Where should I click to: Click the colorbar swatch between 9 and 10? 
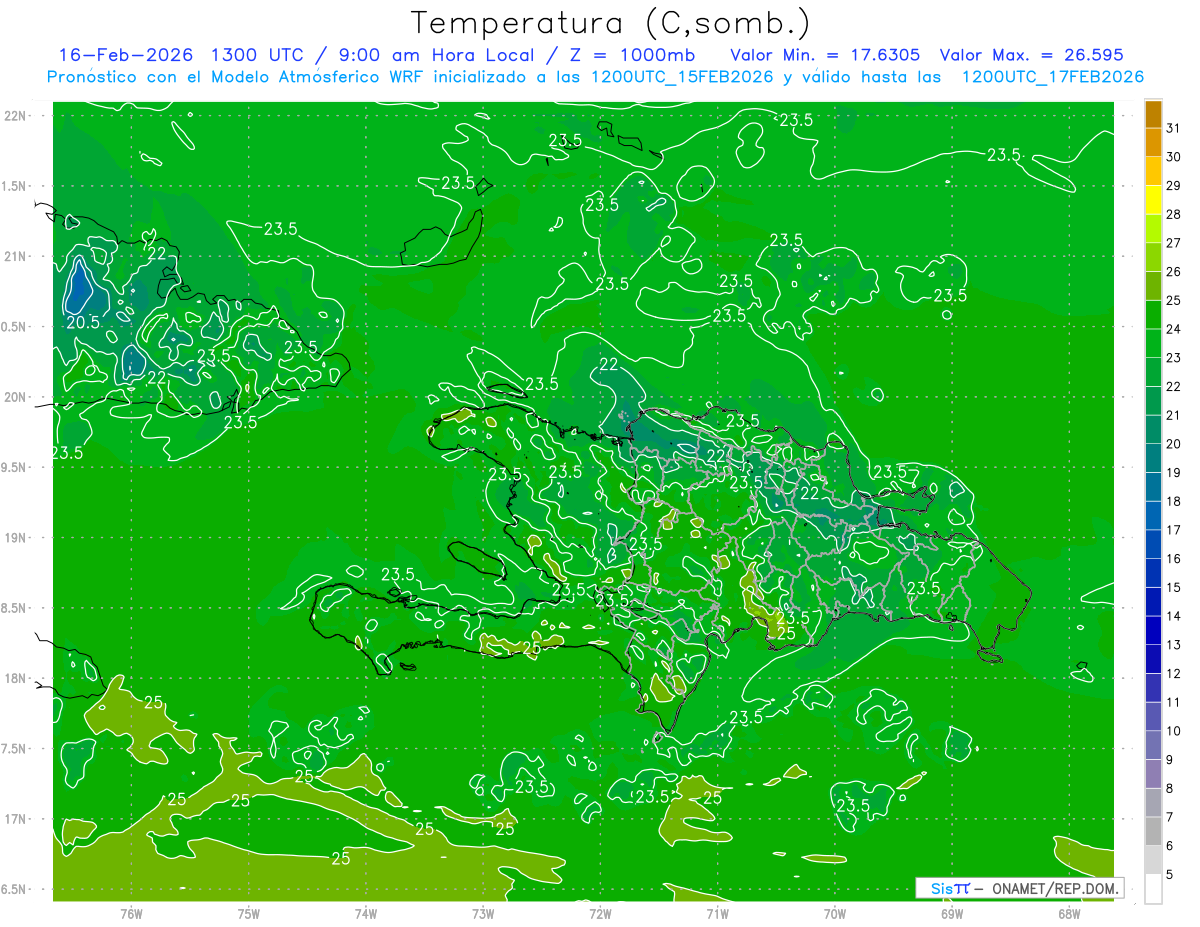tap(1153, 745)
